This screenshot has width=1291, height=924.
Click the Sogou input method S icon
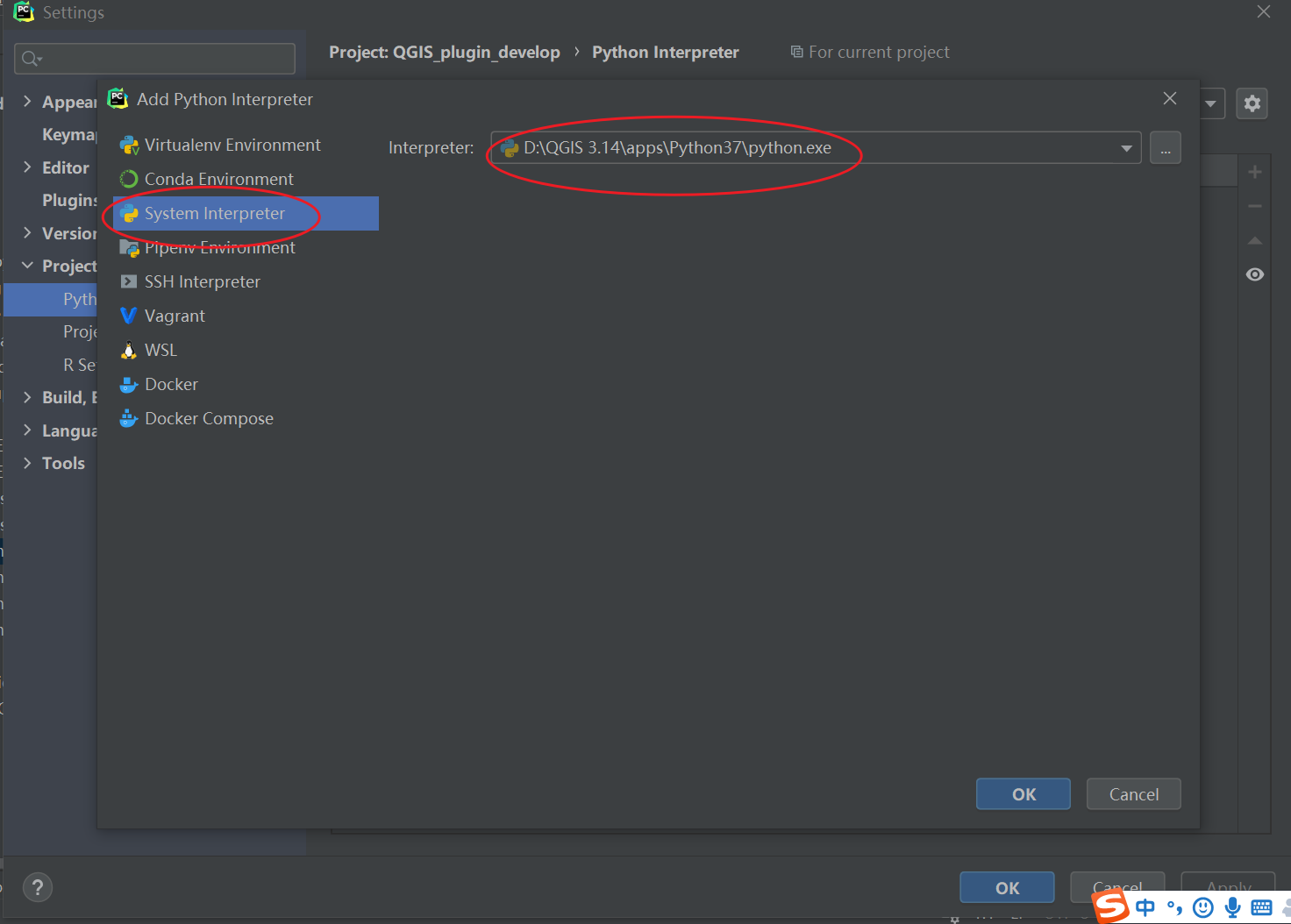point(1111,906)
